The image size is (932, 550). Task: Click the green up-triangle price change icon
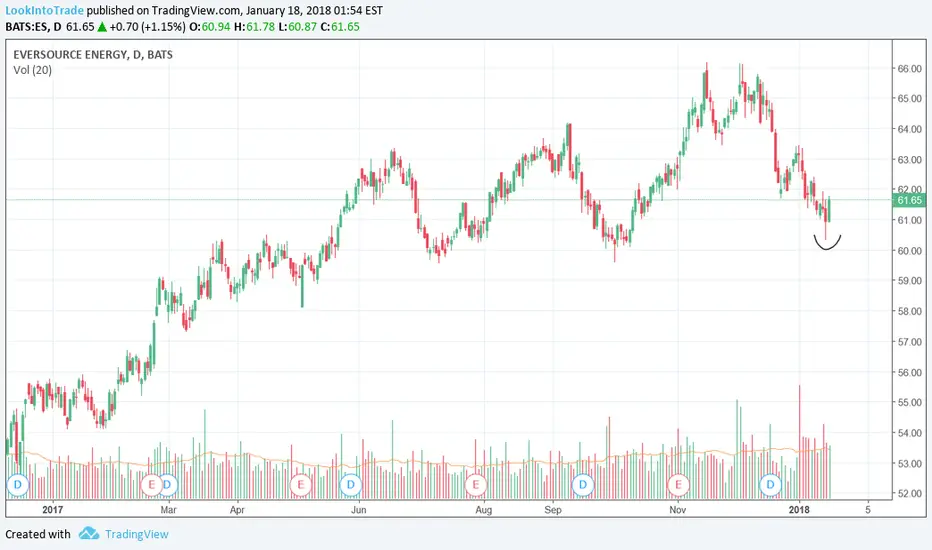point(102,27)
